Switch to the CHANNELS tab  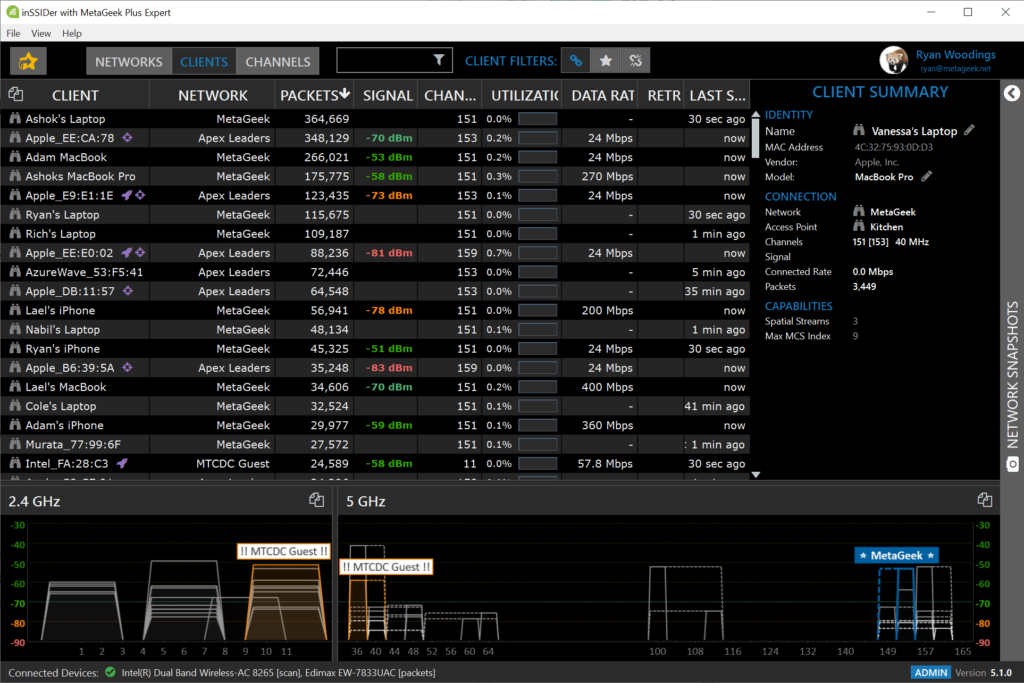click(x=278, y=61)
